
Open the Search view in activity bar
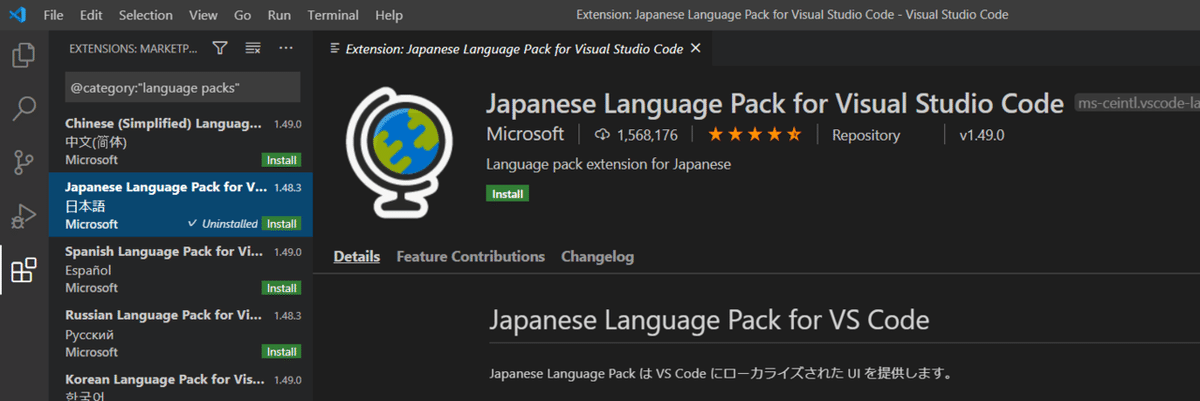coord(24,107)
